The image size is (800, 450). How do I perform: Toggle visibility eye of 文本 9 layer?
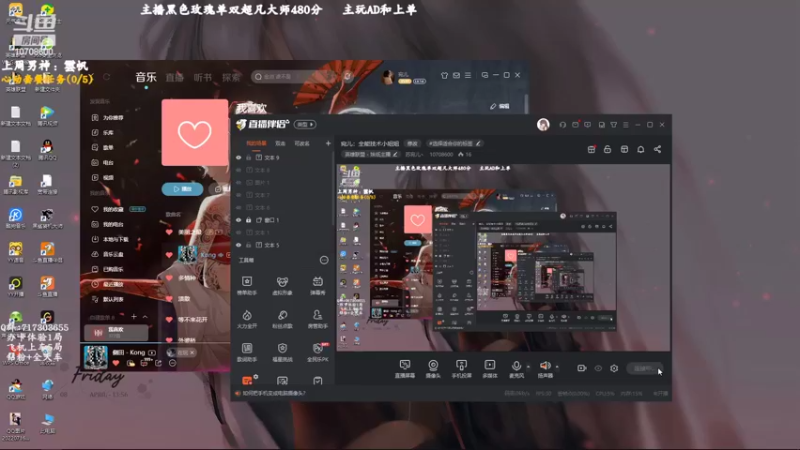238,158
